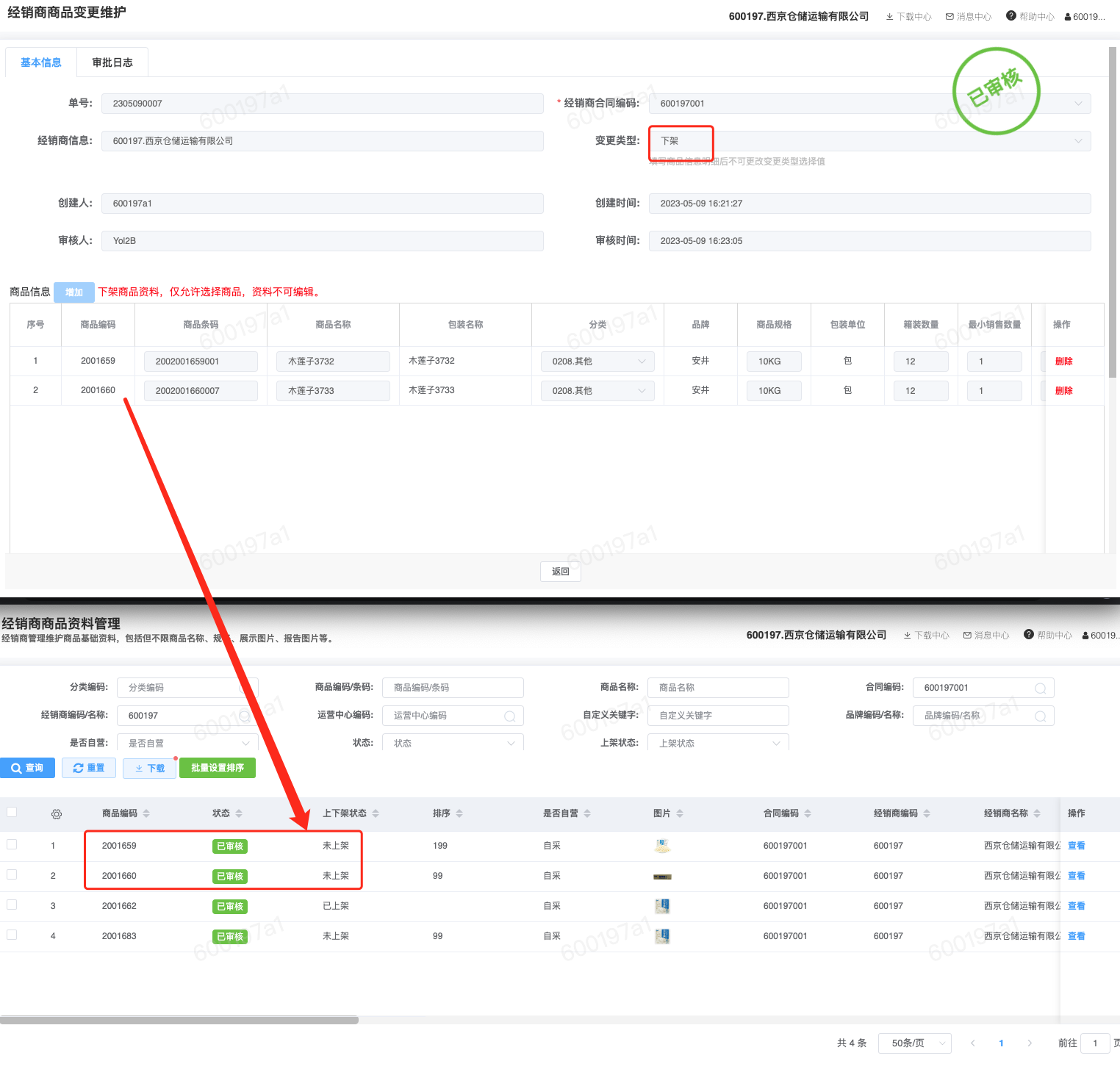The width and height of the screenshot is (1120, 1075).
Task: Select the 基本信息 tab
Action: pos(41,62)
